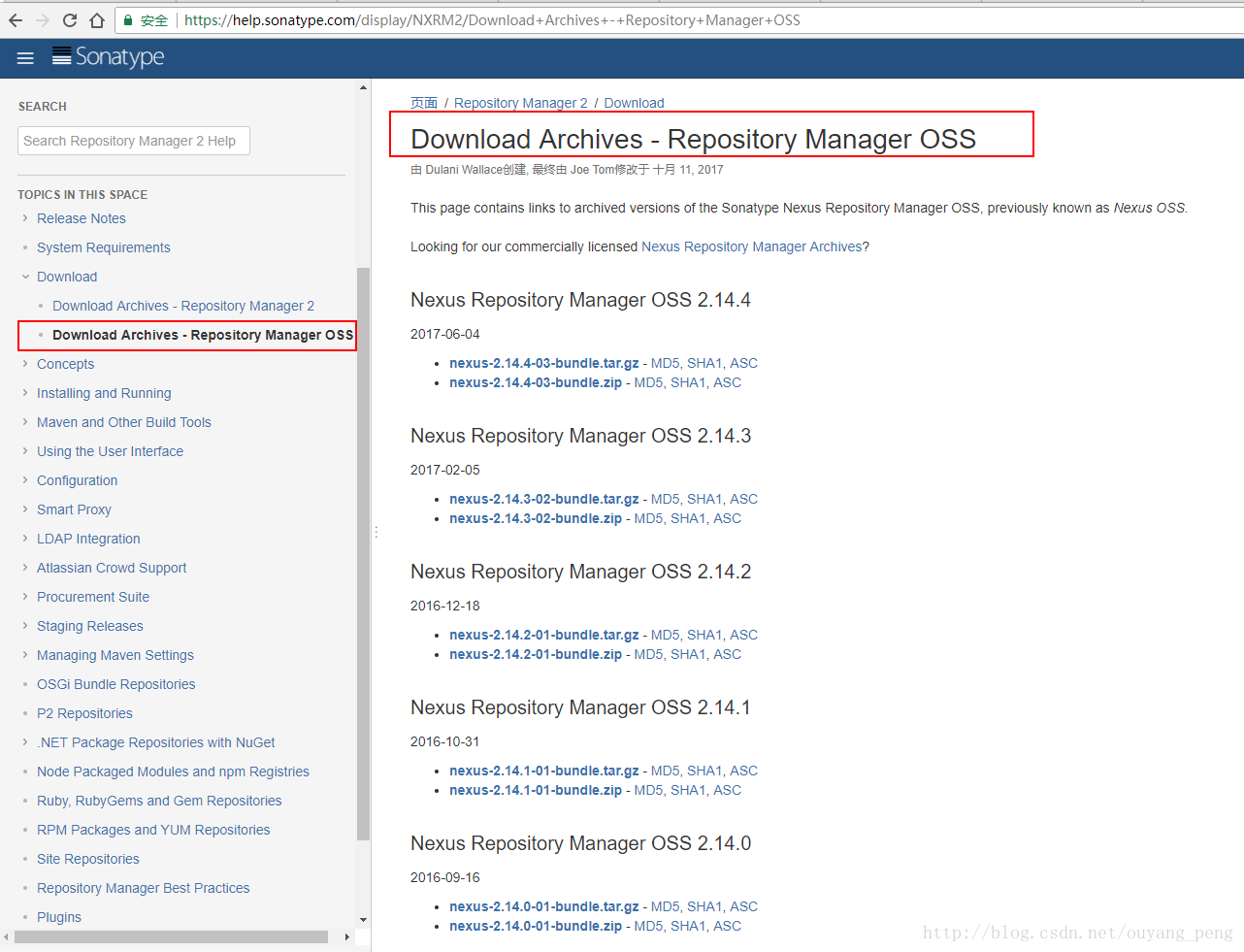Open Atlassian Crowd Support topic
Screen dimensions: 1244x952
pyautogui.click(x=112, y=568)
